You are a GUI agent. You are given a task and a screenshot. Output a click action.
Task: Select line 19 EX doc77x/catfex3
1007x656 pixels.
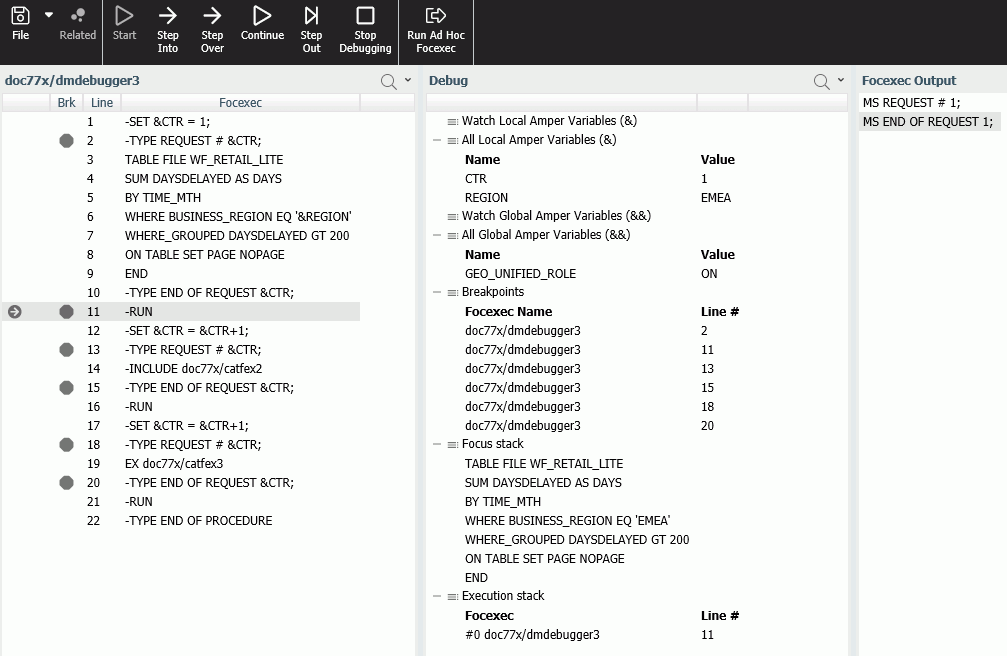[174, 463]
